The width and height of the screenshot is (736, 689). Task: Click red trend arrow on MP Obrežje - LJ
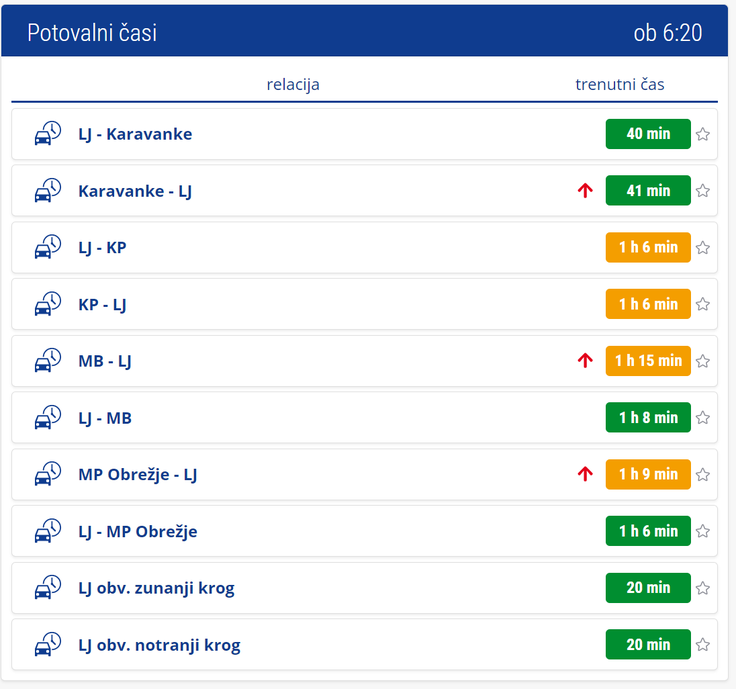click(585, 474)
